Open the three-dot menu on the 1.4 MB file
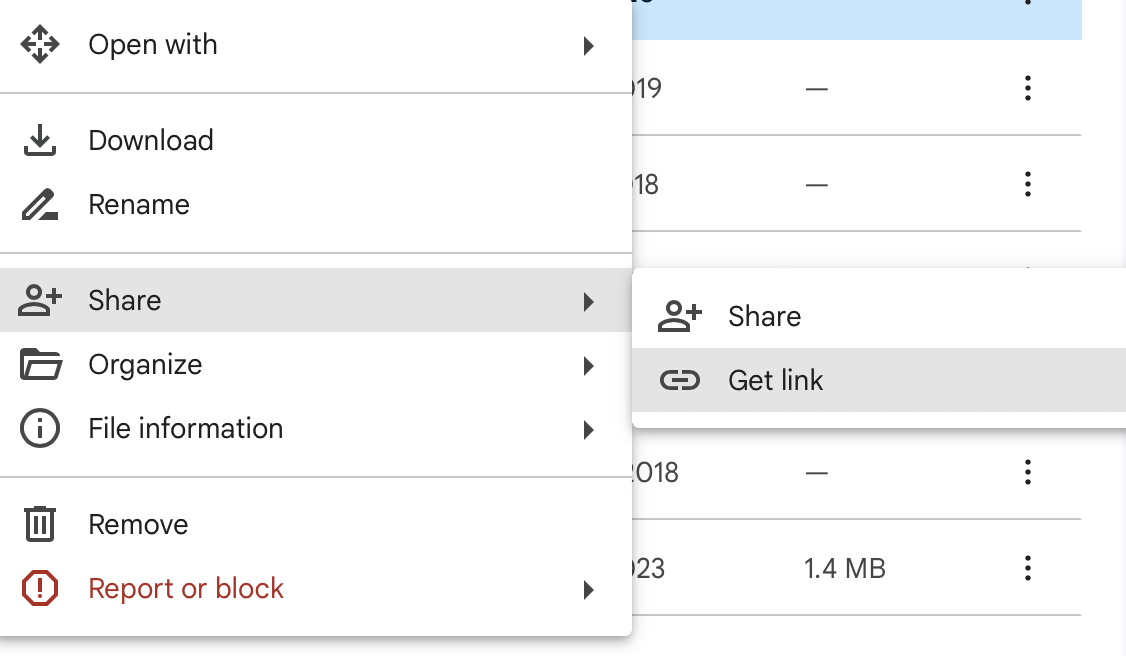The image size is (1126, 656). [1027, 568]
